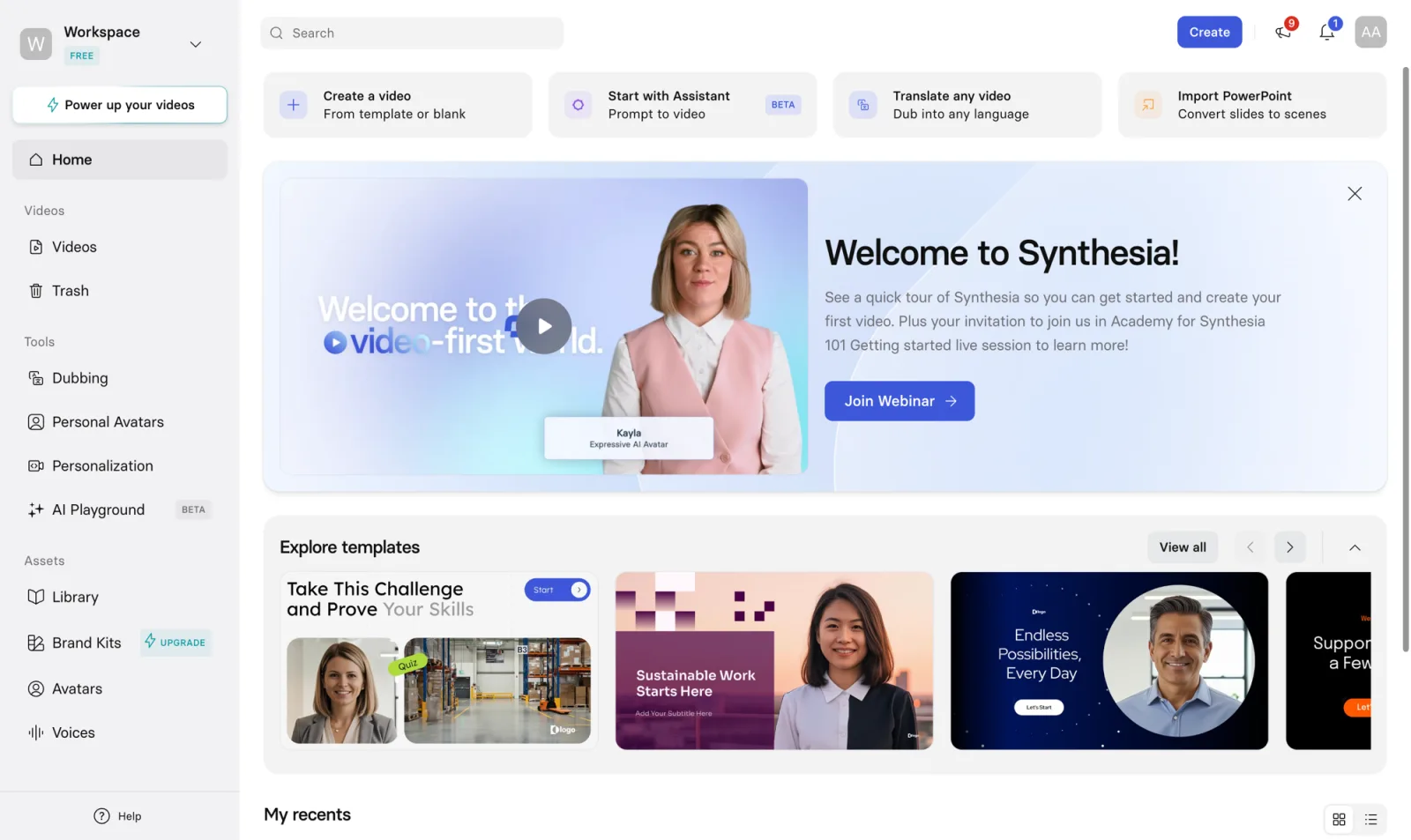Switch My recents to grid view
The height and width of the screenshot is (840, 1411).
pos(1339,820)
